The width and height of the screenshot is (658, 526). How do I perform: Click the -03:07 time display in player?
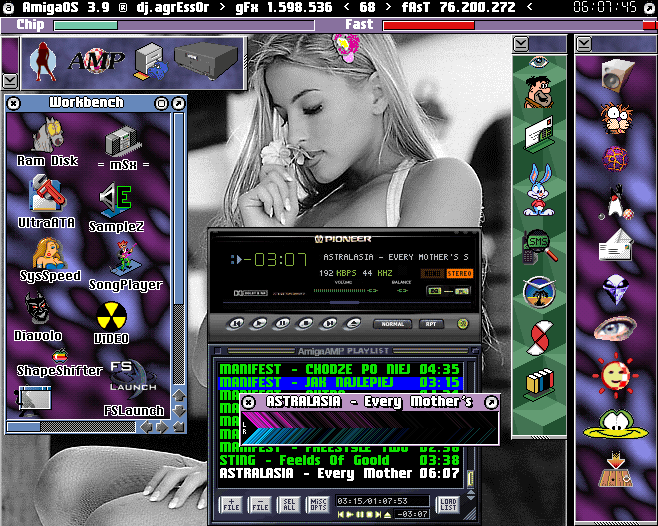point(276,260)
